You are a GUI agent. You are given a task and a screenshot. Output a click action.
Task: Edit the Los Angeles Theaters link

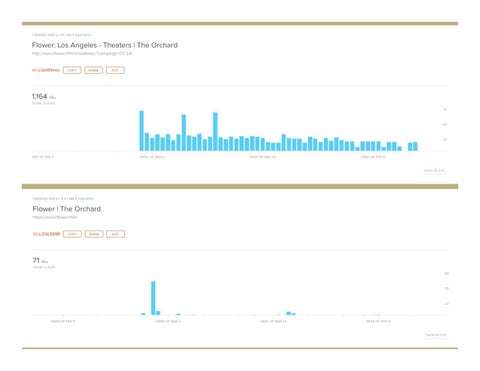point(115,70)
